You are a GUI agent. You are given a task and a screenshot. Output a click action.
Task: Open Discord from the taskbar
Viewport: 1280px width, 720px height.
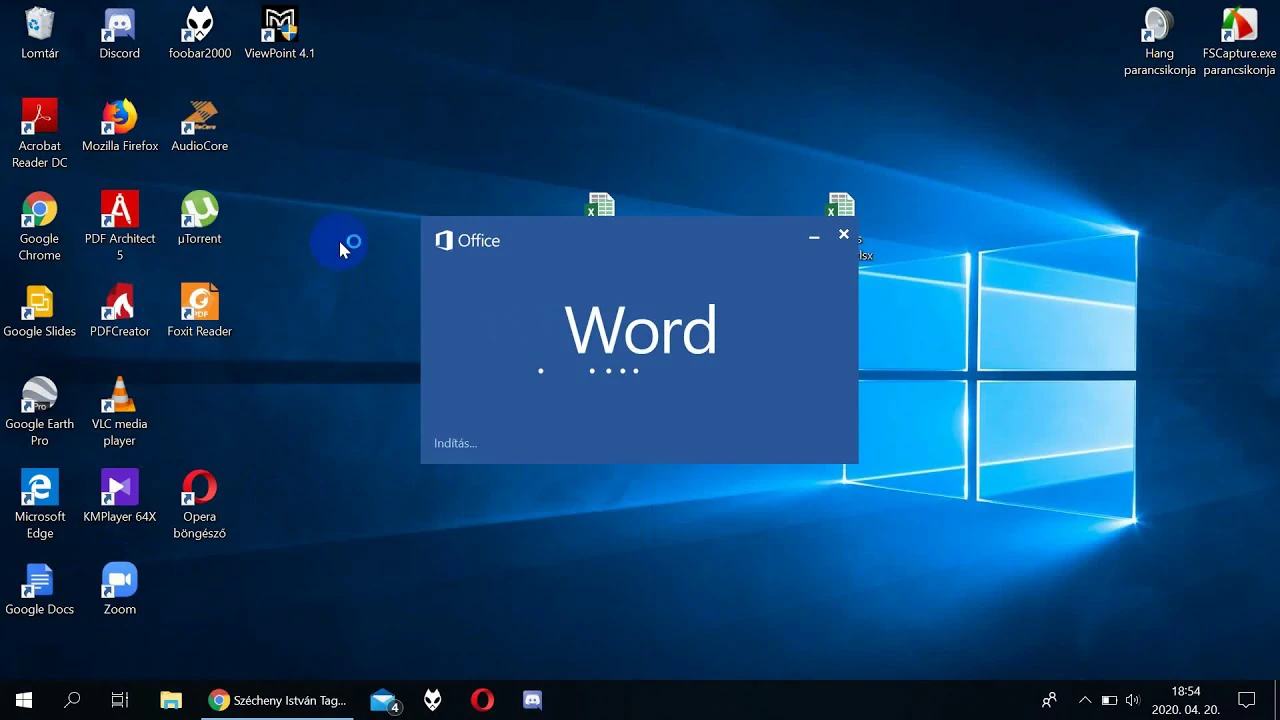click(x=532, y=700)
